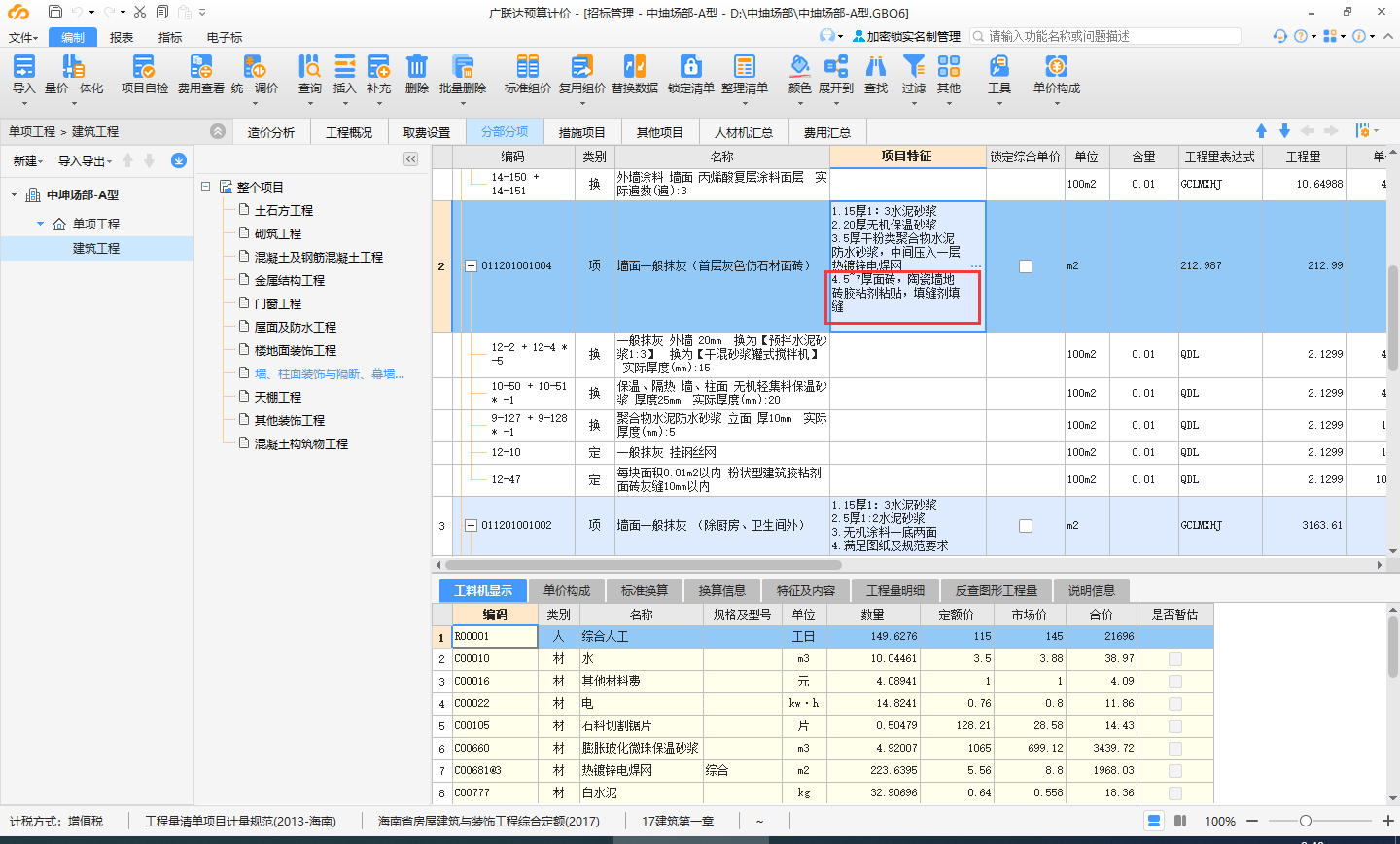Collapse the left tree panel with « button
The image size is (1400, 844).
click(x=410, y=159)
